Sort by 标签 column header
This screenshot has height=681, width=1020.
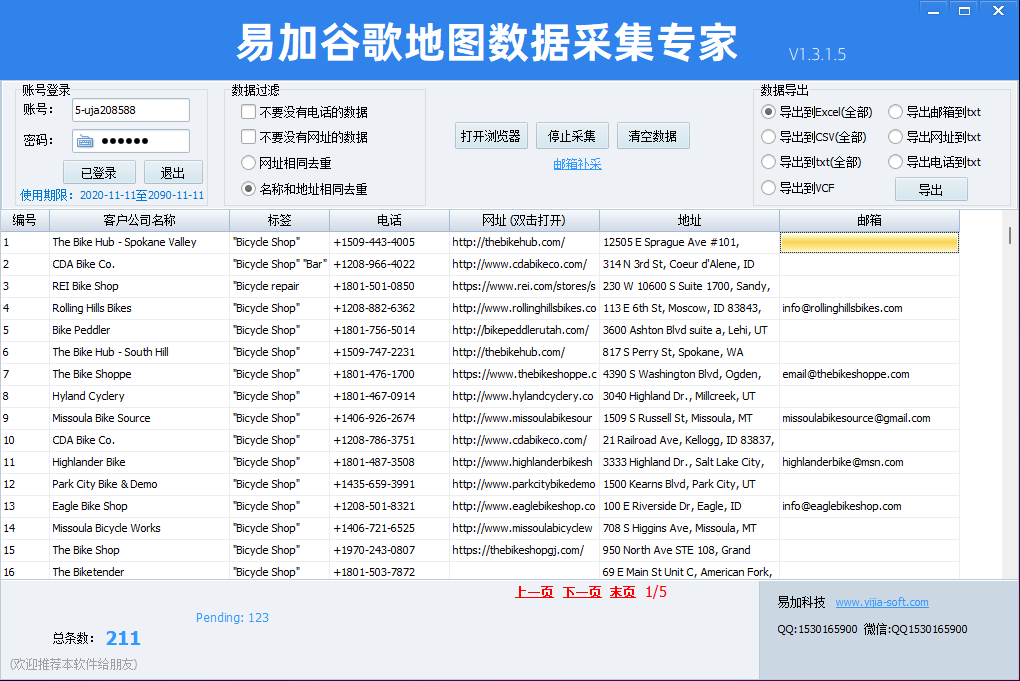click(280, 220)
